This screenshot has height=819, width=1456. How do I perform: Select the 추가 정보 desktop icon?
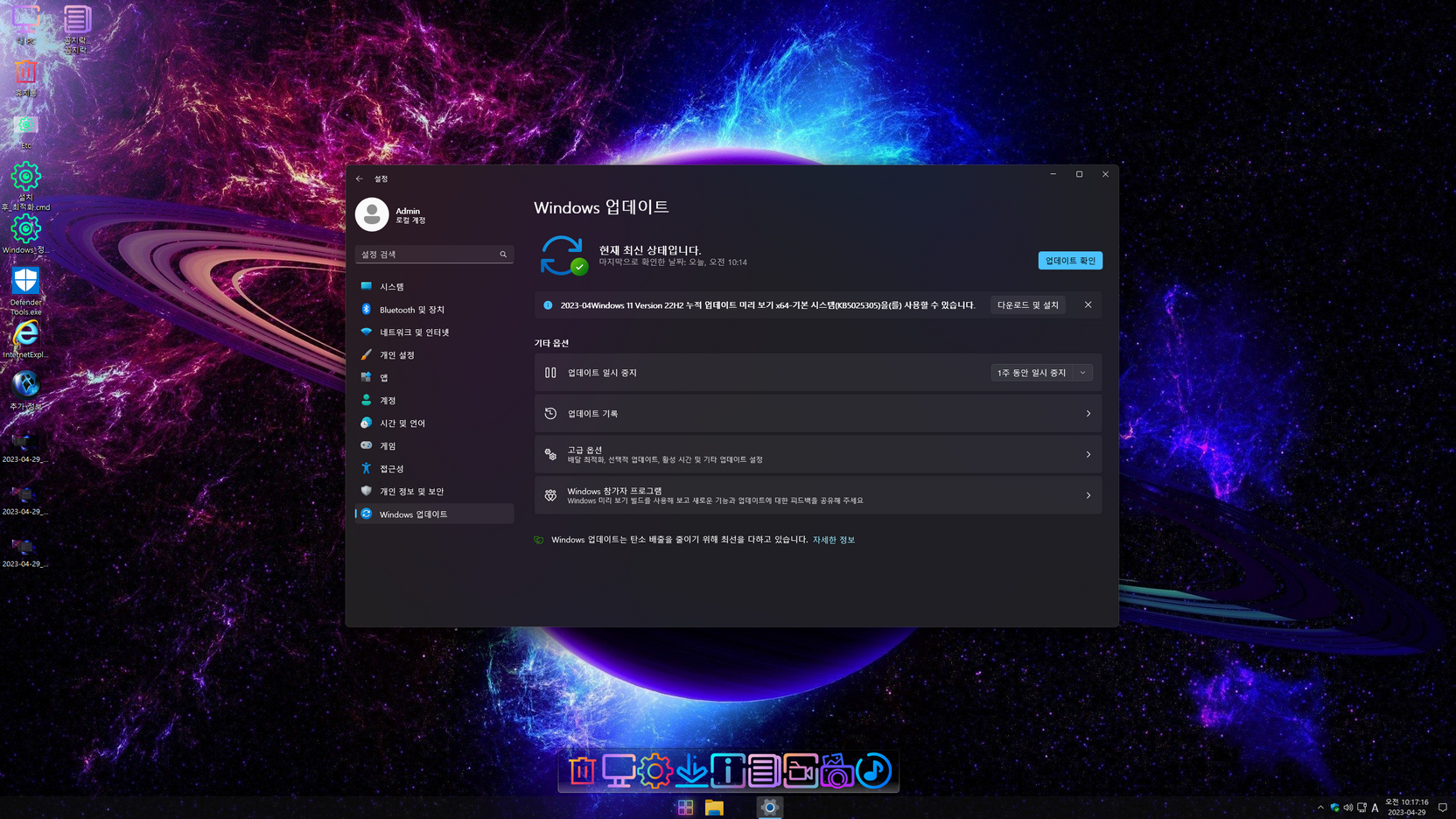point(25,390)
